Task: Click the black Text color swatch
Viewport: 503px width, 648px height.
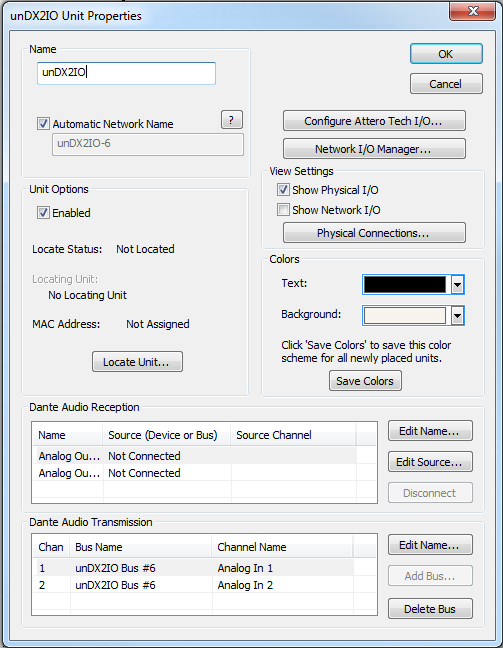Action: (405, 284)
